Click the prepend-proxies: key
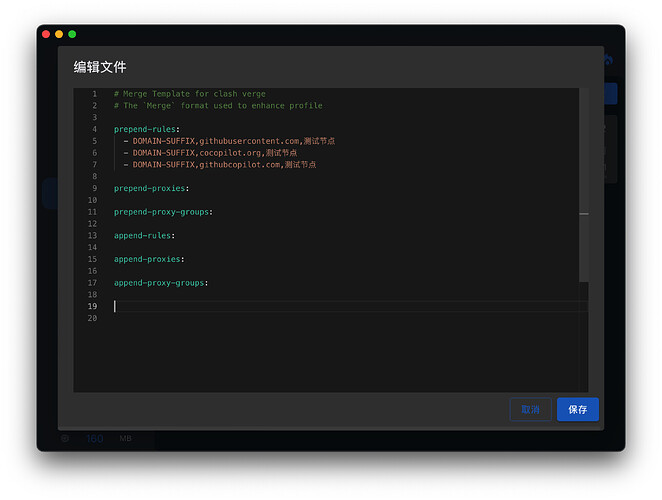Image resolution: width=662 pixels, height=500 pixels. pyautogui.click(x=152, y=188)
